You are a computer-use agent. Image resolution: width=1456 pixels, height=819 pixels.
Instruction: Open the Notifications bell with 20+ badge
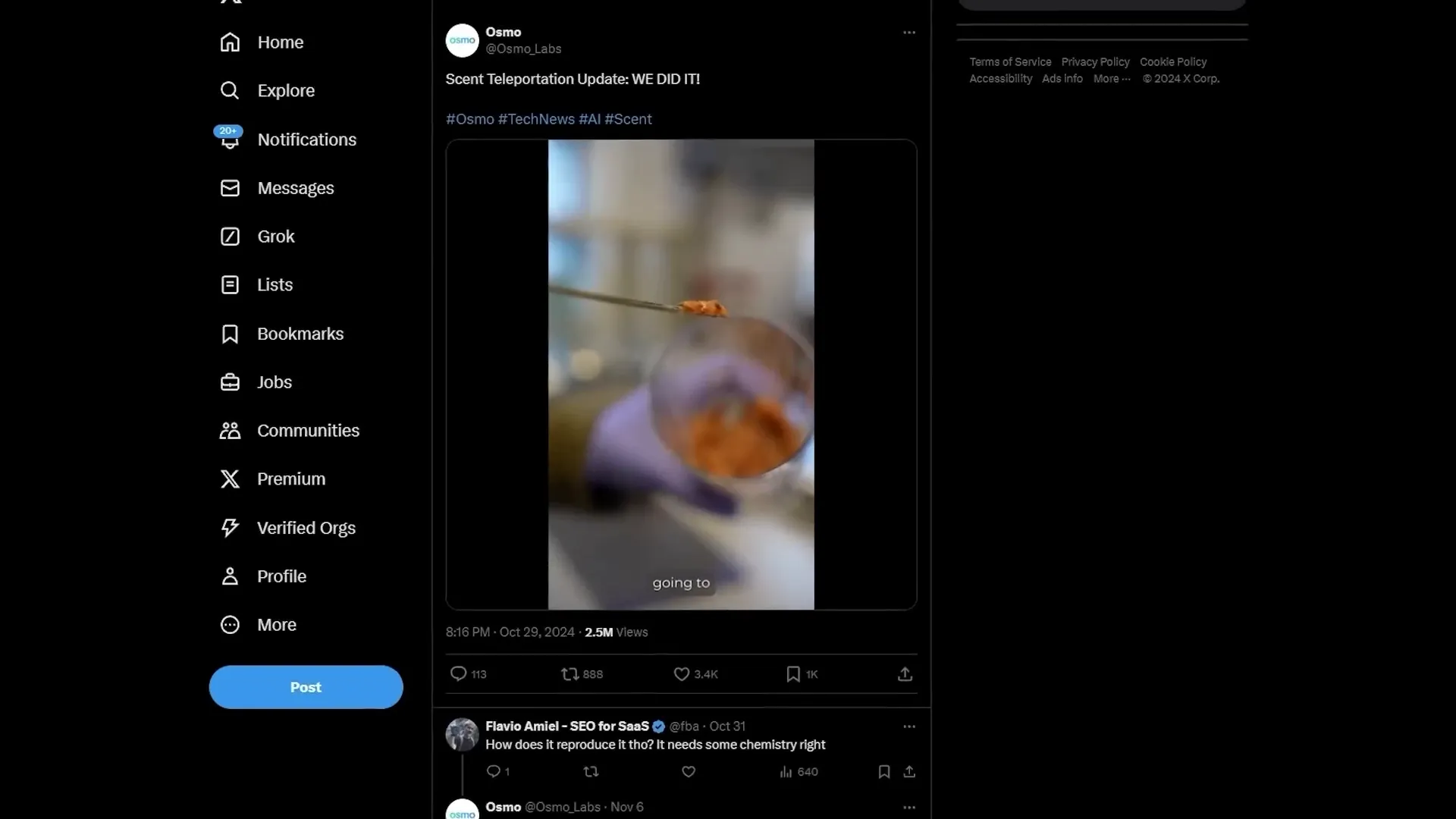229,139
